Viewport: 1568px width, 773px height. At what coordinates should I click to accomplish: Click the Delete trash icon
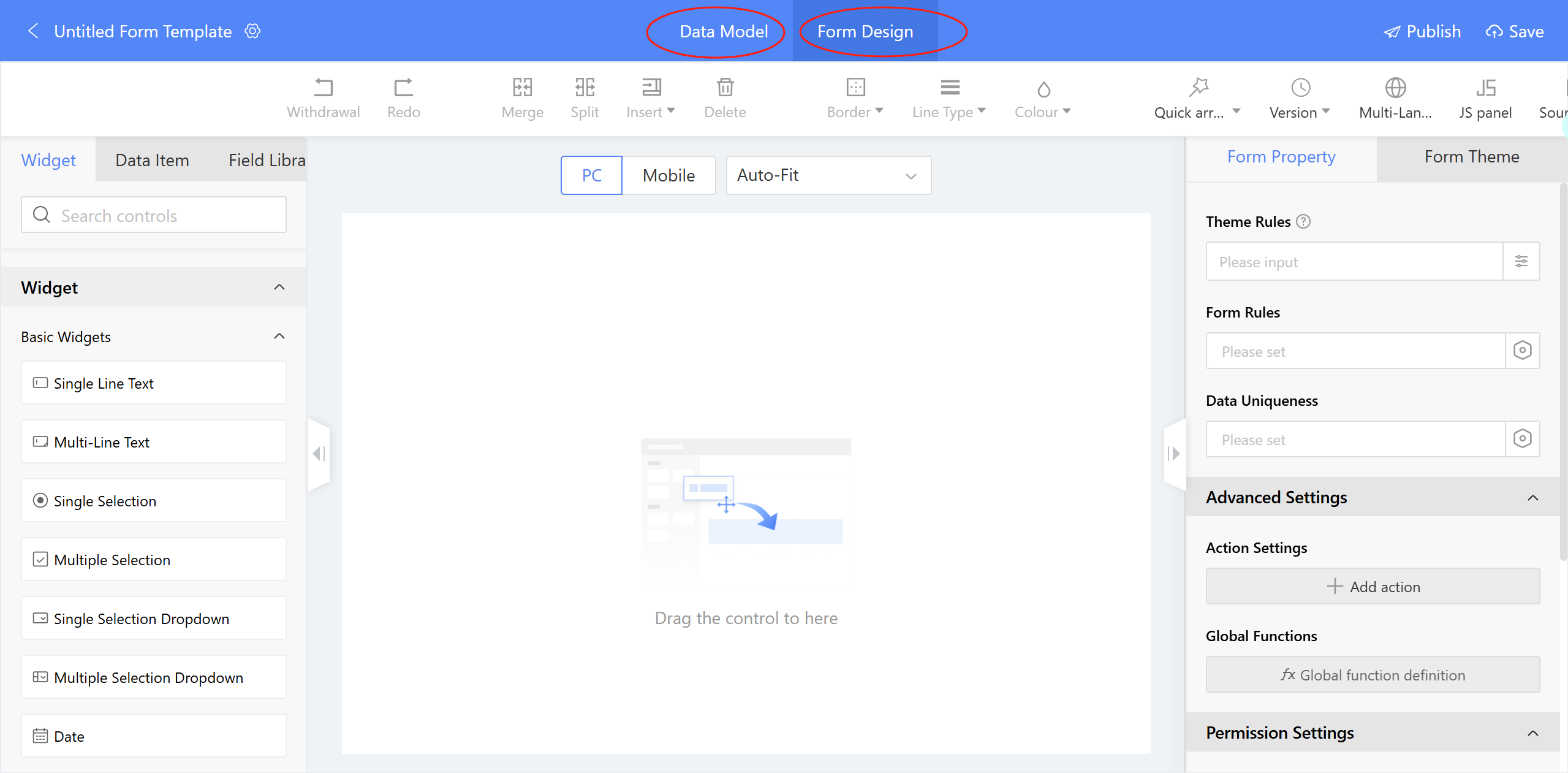coord(725,88)
